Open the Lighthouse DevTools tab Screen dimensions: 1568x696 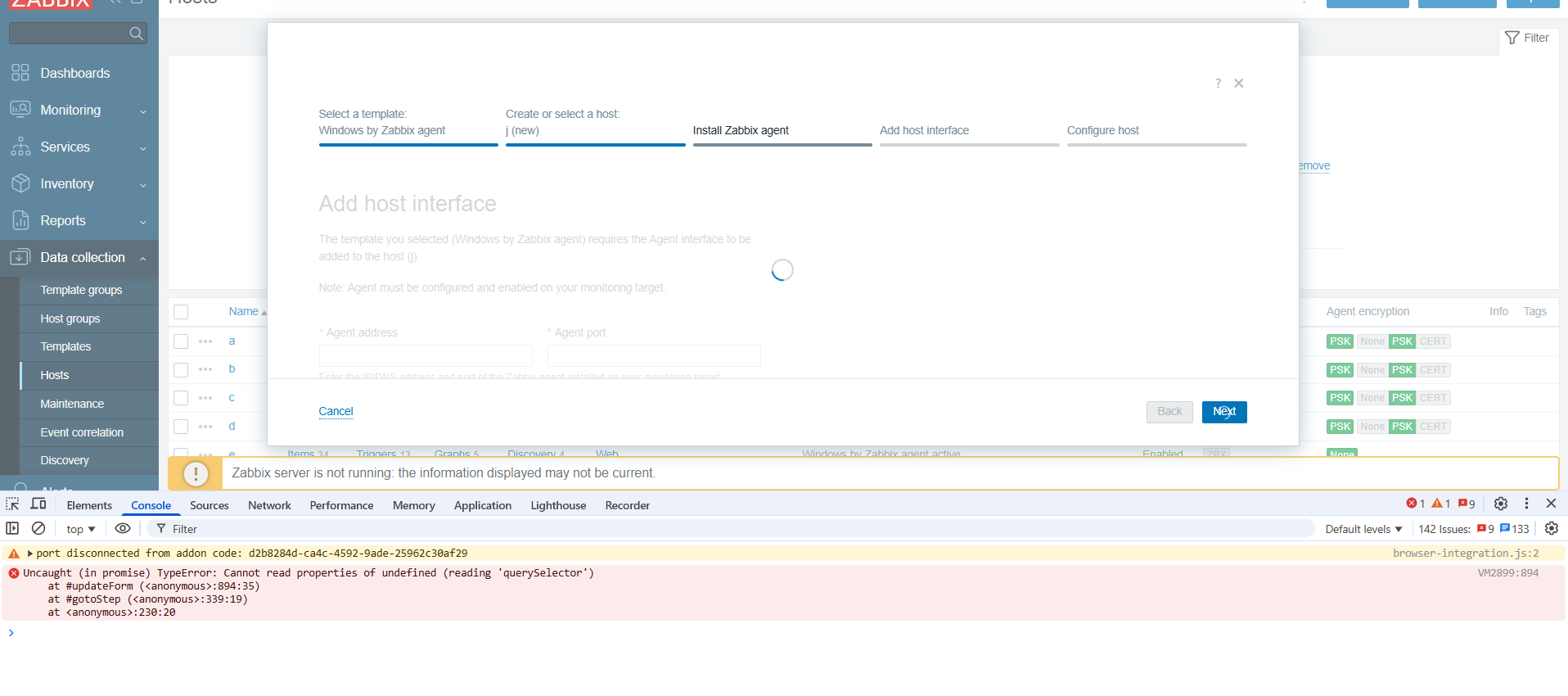[x=558, y=505]
